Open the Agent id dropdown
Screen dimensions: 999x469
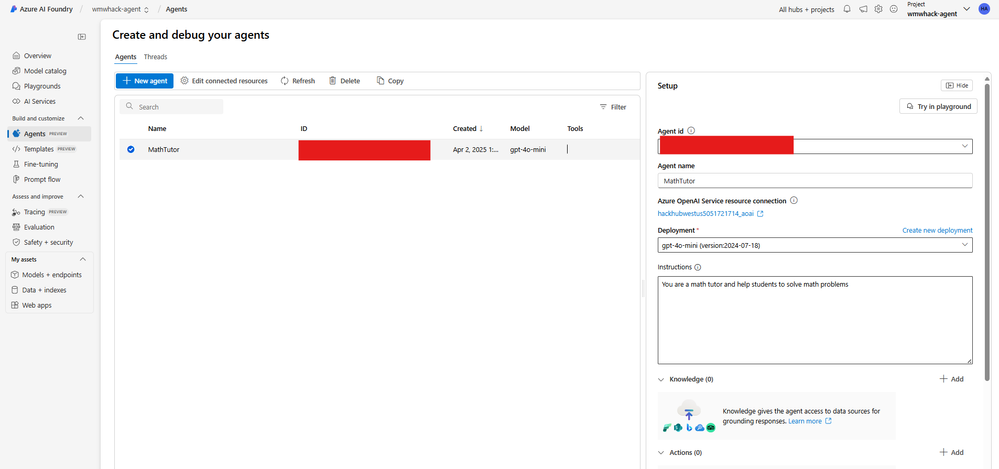pyautogui.click(x=815, y=146)
